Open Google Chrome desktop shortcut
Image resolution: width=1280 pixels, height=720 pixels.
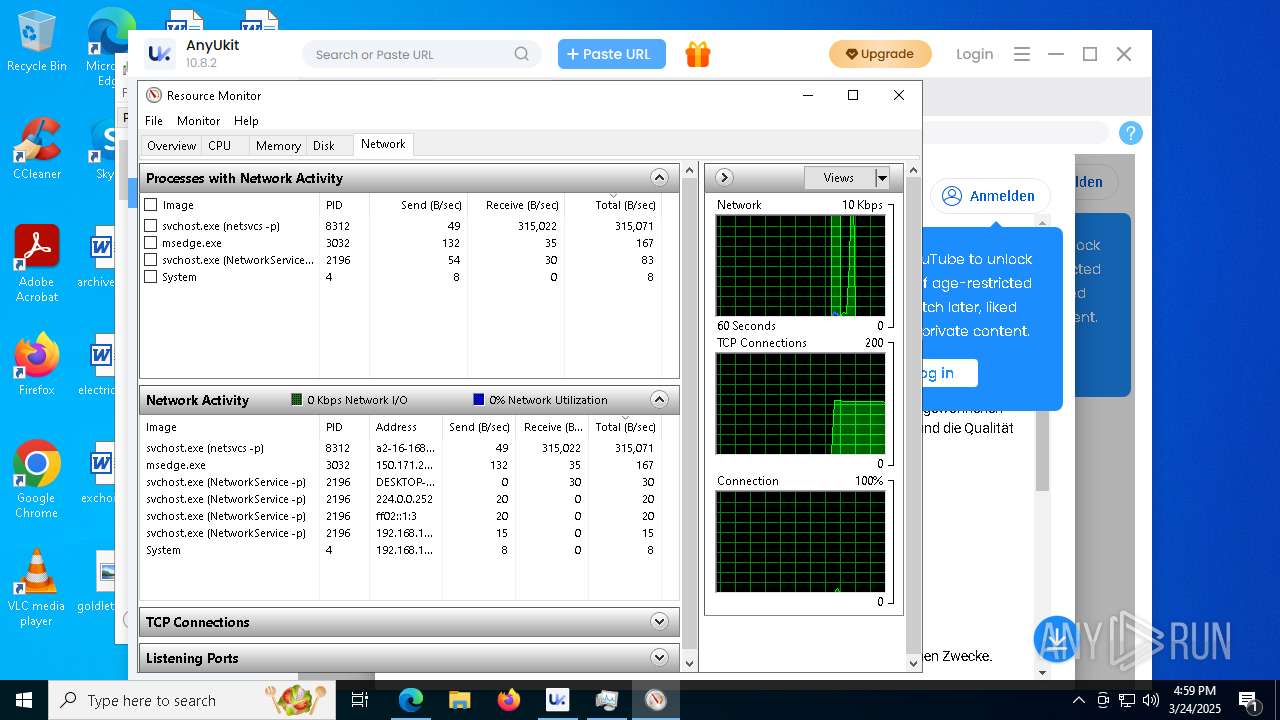point(36,480)
